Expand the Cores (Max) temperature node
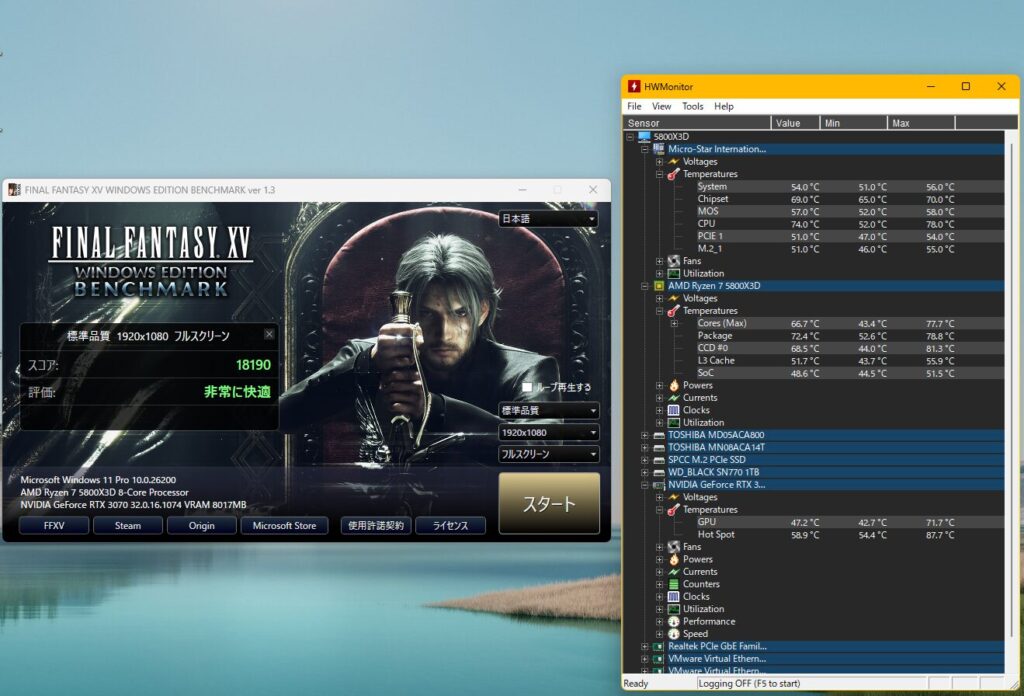1024x696 pixels. tap(674, 323)
